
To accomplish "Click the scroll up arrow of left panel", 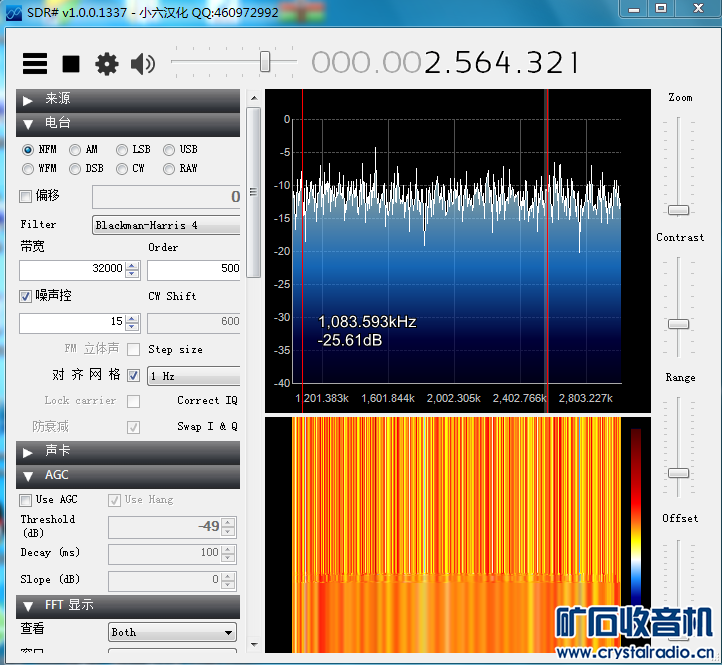I will click(x=254, y=98).
